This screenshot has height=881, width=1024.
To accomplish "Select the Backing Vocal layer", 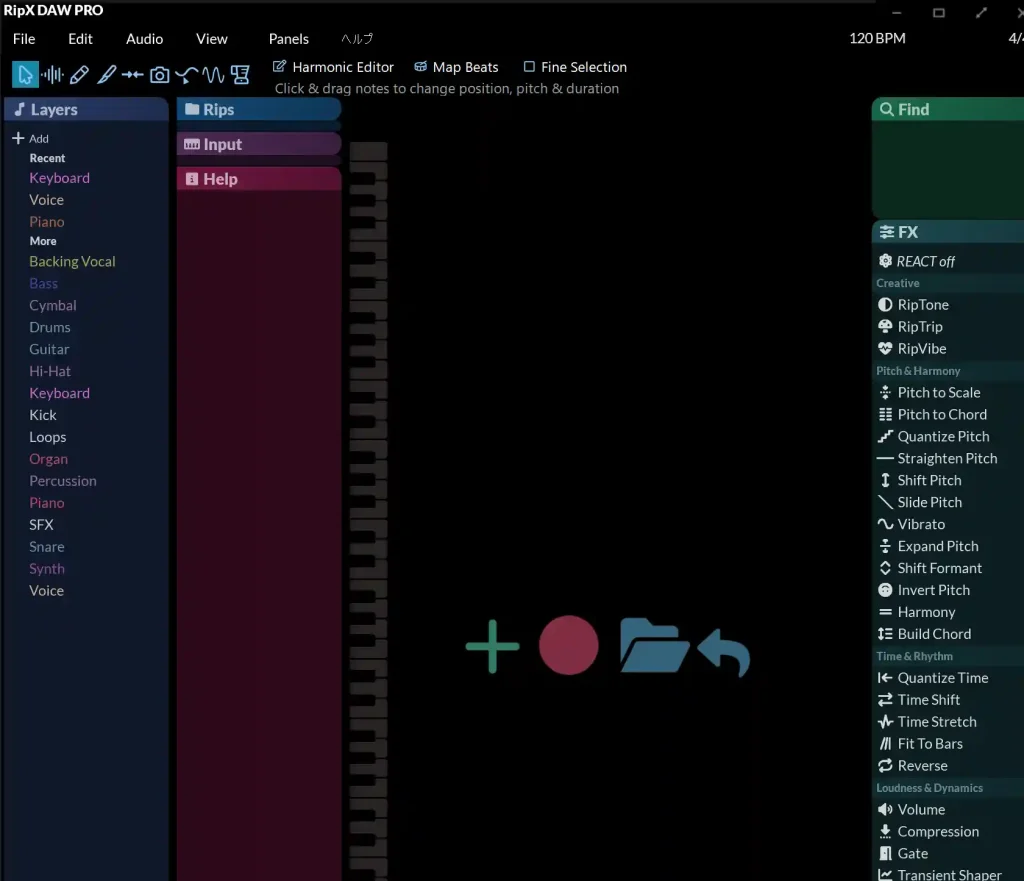I will pyautogui.click(x=72, y=262).
